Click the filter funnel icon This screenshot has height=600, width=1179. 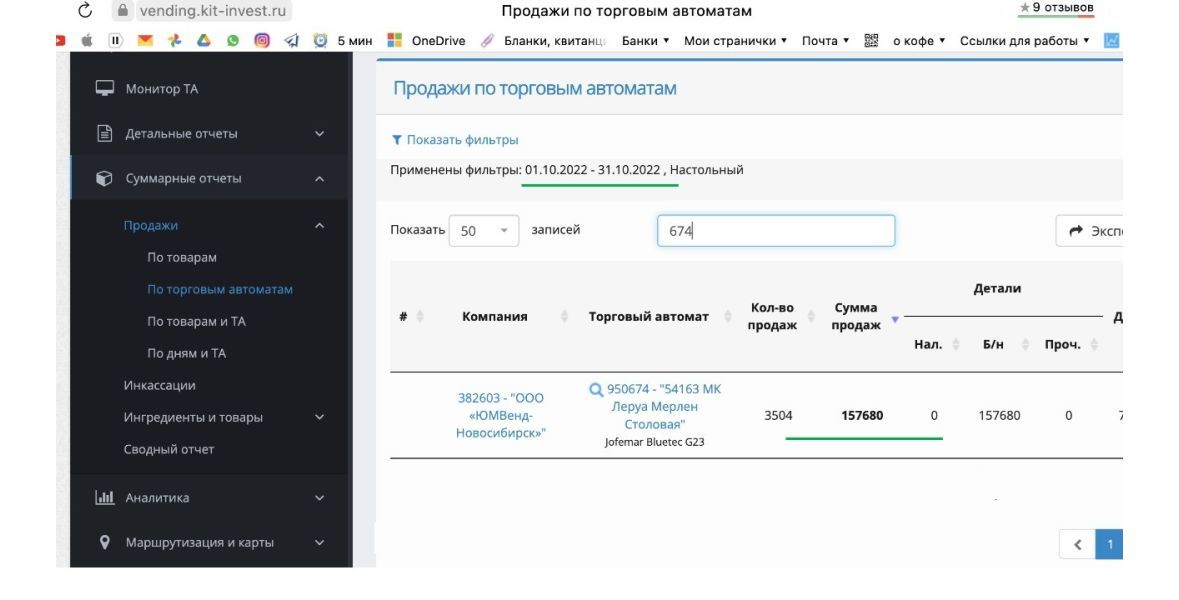pos(397,140)
